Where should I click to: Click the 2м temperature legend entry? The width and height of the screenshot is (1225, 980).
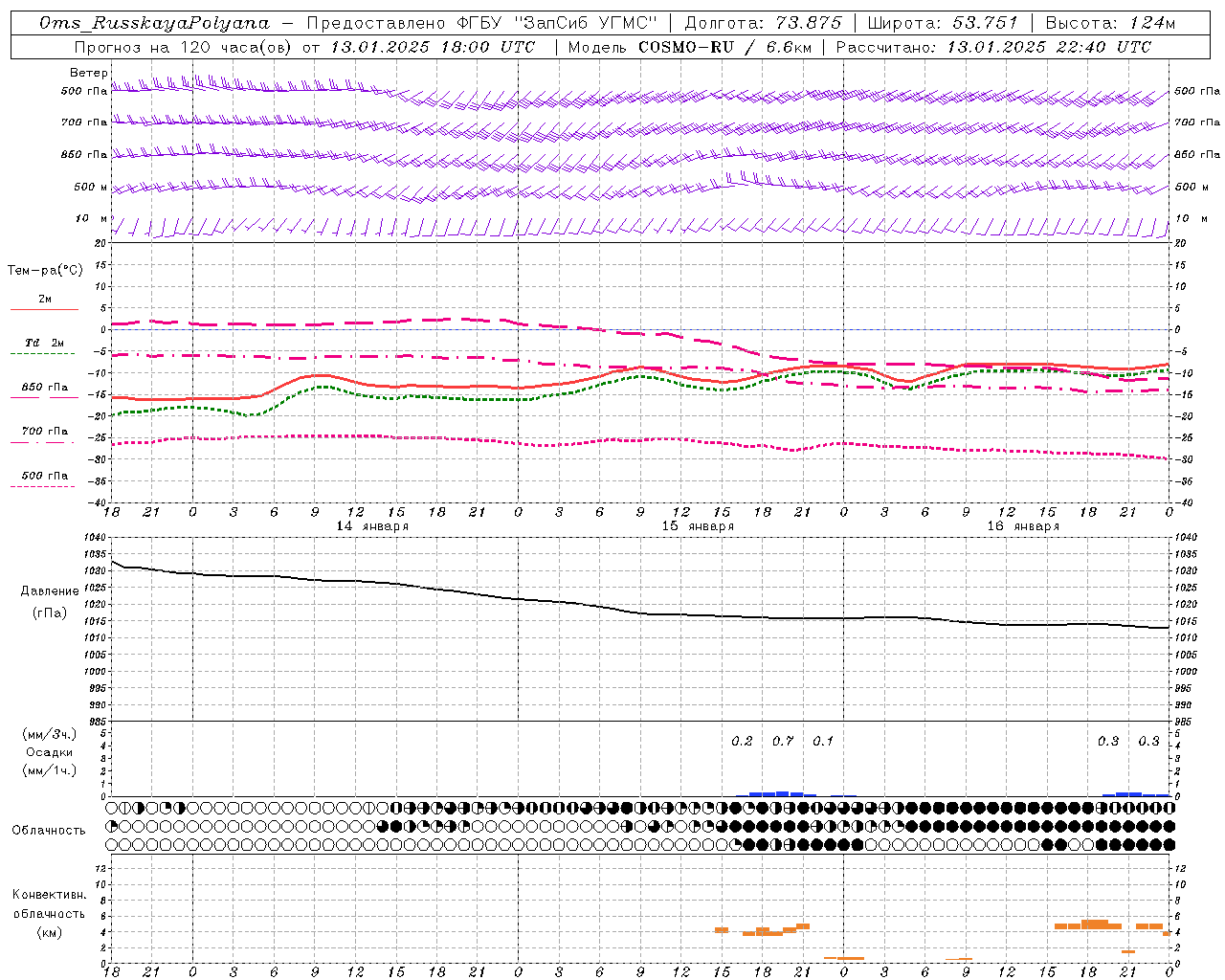[45, 299]
